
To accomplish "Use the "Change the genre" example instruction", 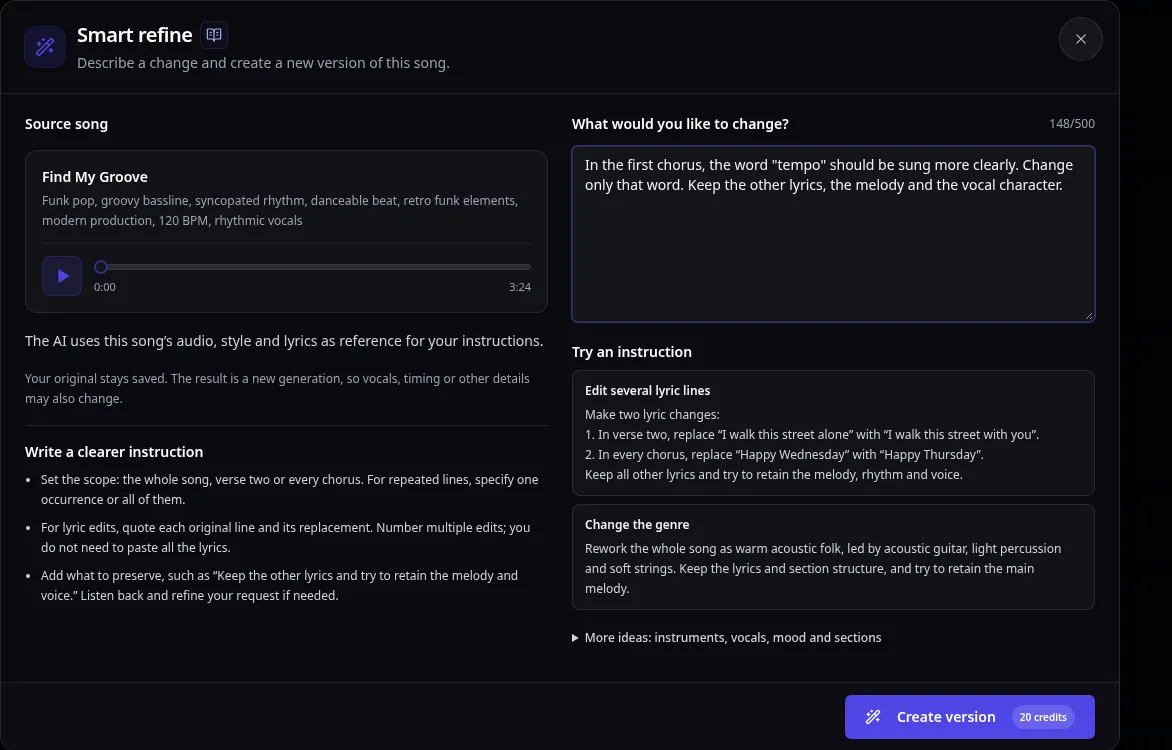I will coord(833,557).
